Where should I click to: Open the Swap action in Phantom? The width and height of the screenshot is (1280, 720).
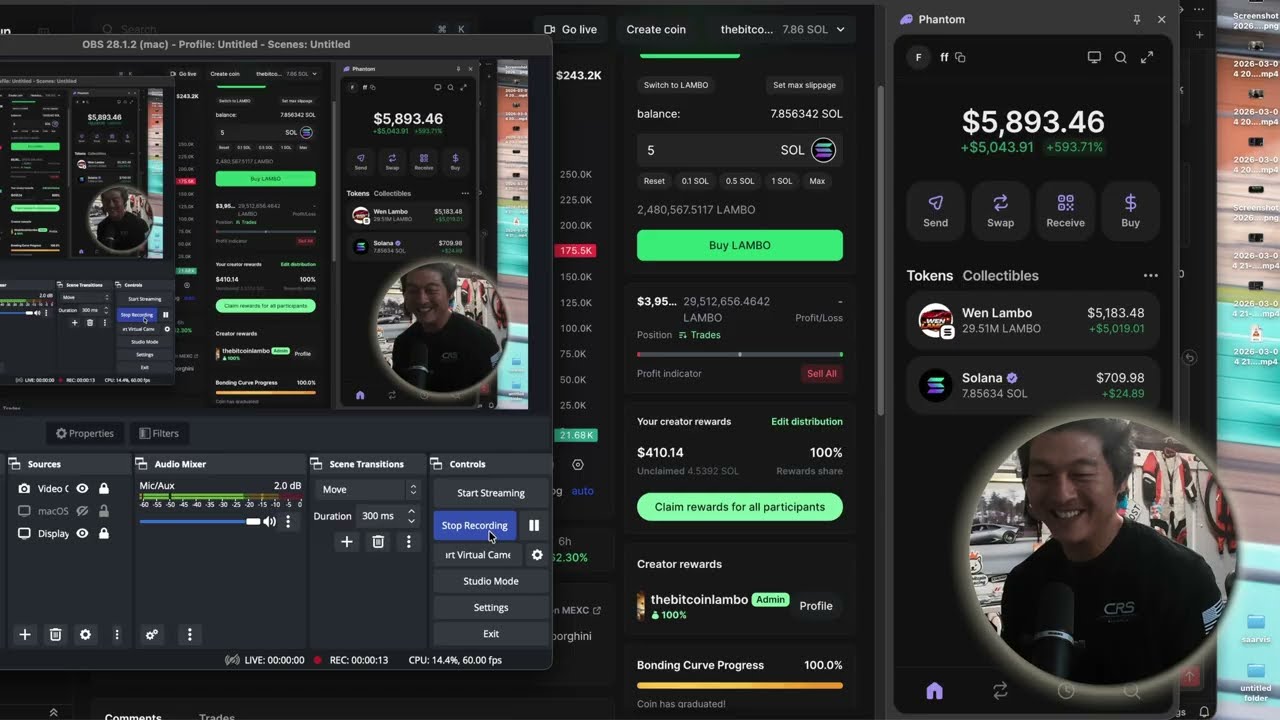coord(1000,211)
